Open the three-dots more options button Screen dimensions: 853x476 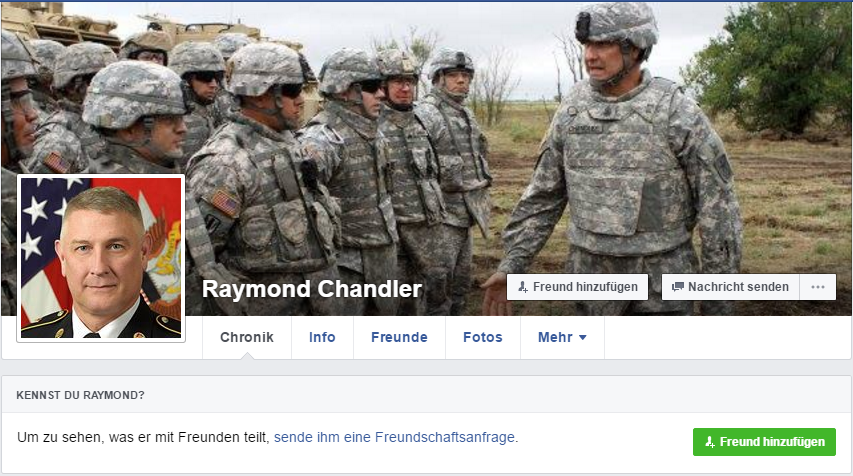(818, 287)
